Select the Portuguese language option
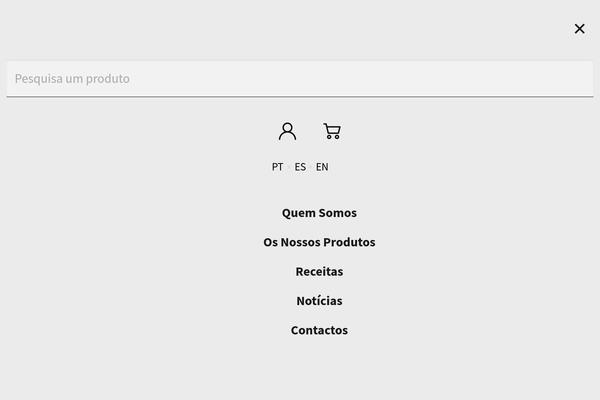This screenshot has width=600, height=400. point(277,167)
